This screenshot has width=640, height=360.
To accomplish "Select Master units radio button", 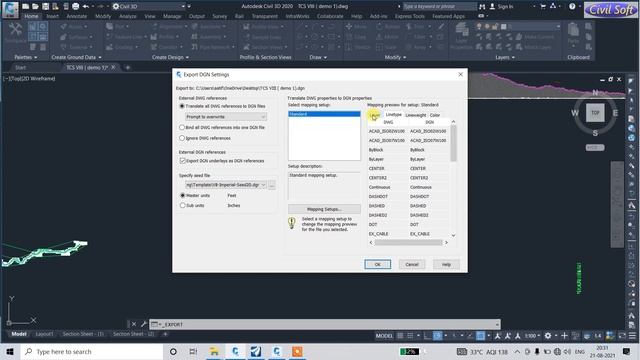I will point(182,196).
